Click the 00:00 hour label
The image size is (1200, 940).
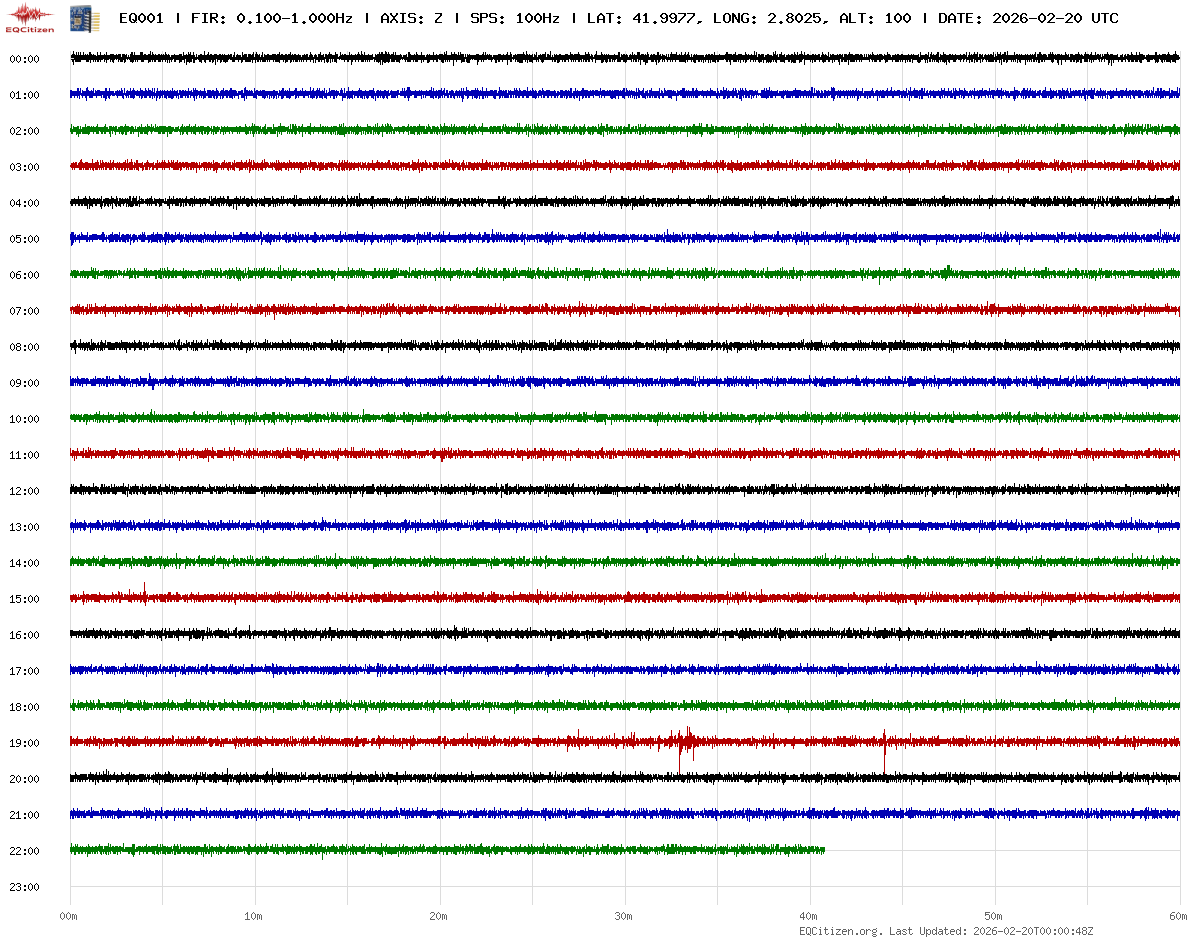click(x=24, y=59)
